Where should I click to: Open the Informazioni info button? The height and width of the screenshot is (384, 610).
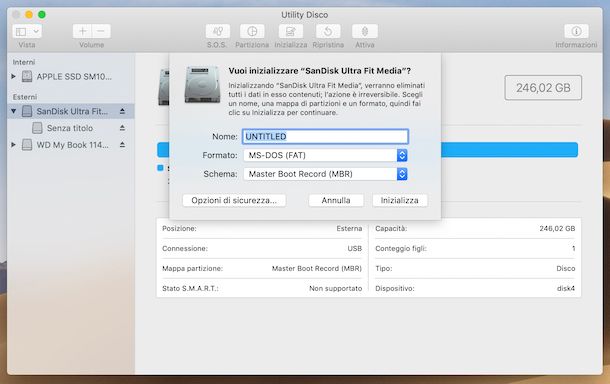[x=576, y=31]
